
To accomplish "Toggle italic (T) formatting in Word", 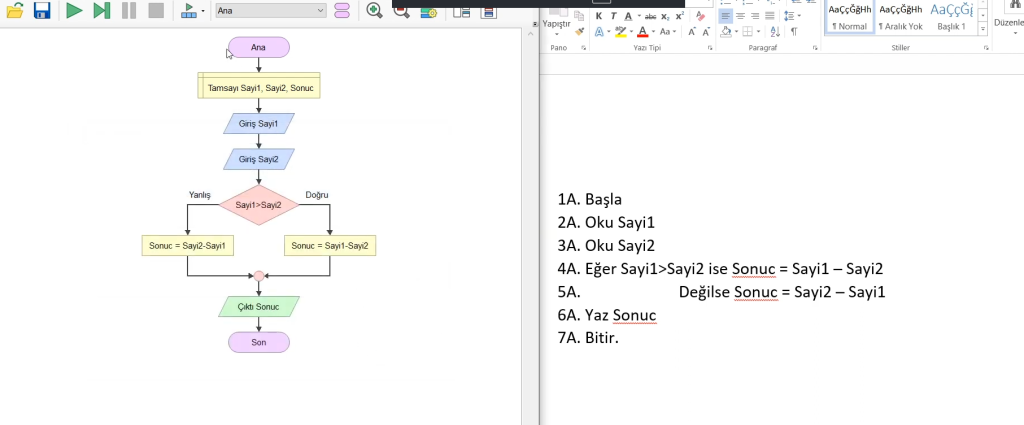I will click(x=613, y=16).
